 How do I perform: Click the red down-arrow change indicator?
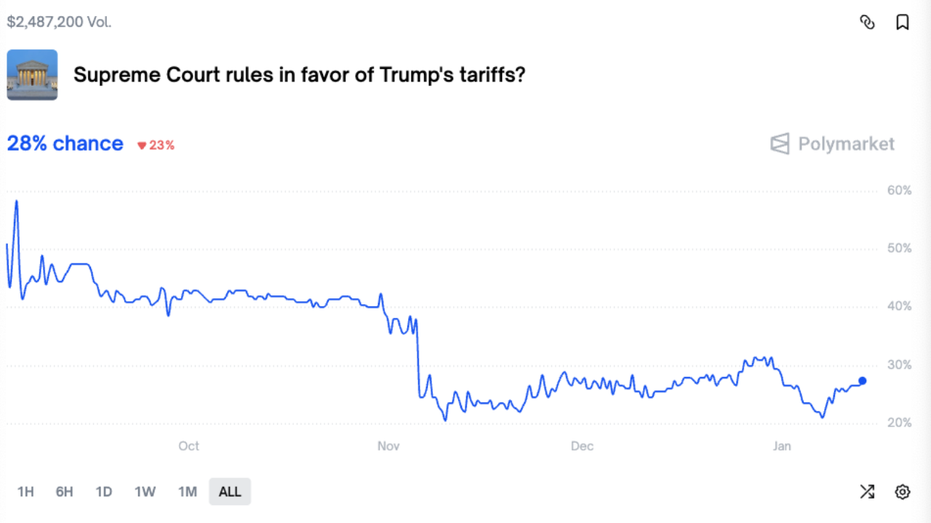[142, 146]
